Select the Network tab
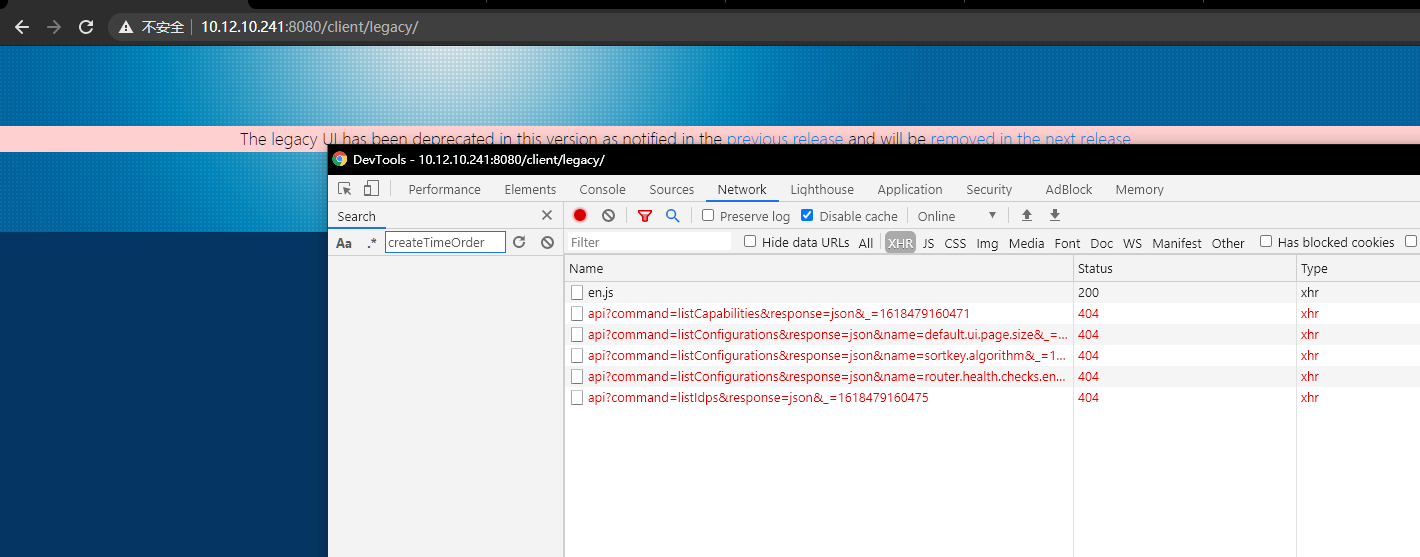 click(742, 189)
